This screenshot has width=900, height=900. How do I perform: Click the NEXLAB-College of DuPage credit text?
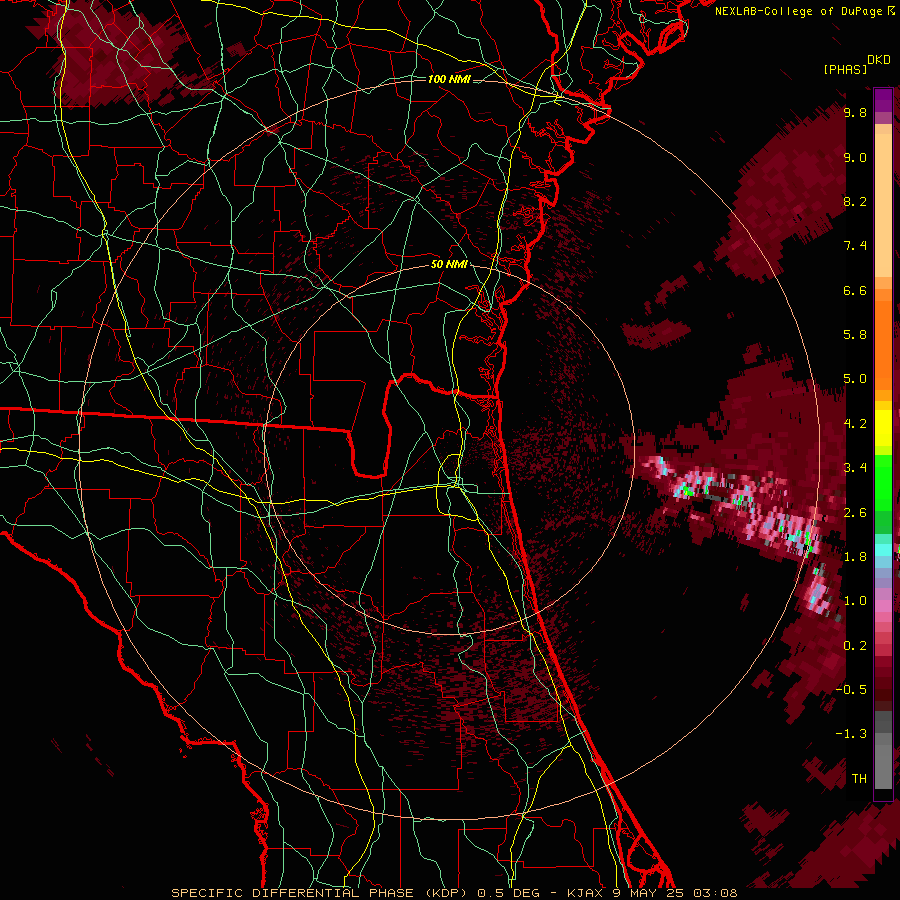(799, 11)
